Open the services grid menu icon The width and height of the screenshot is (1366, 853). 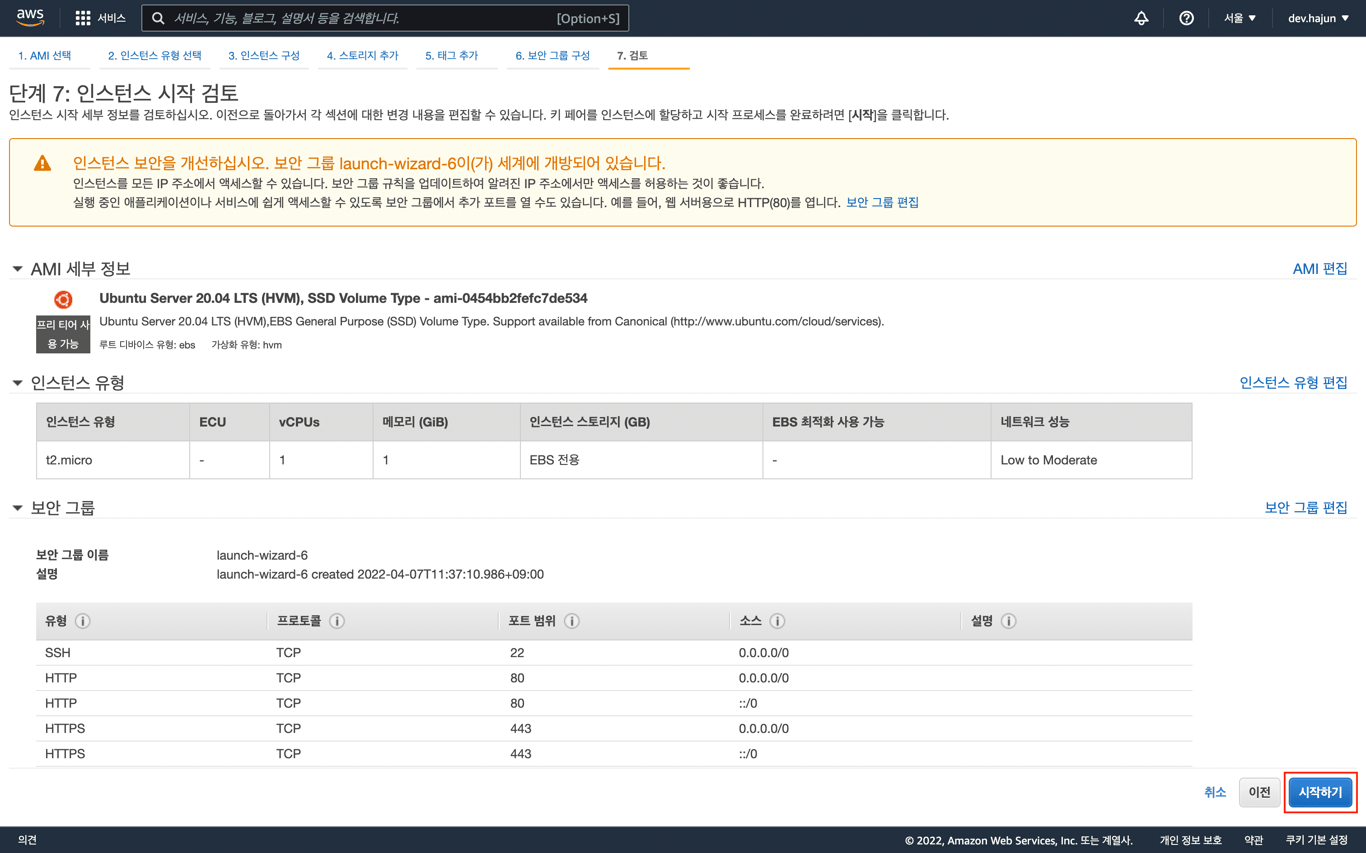click(x=83, y=18)
